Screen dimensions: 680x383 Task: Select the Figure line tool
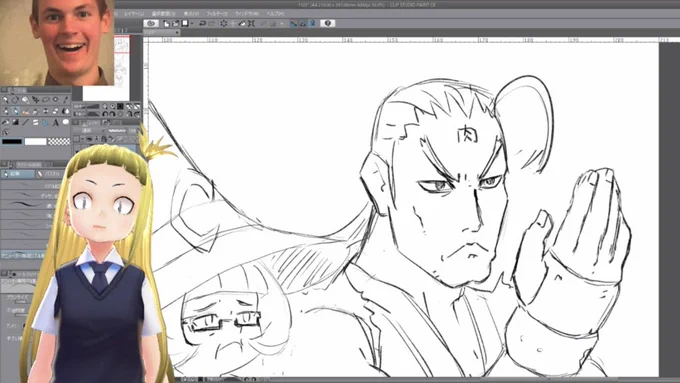tap(26, 122)
